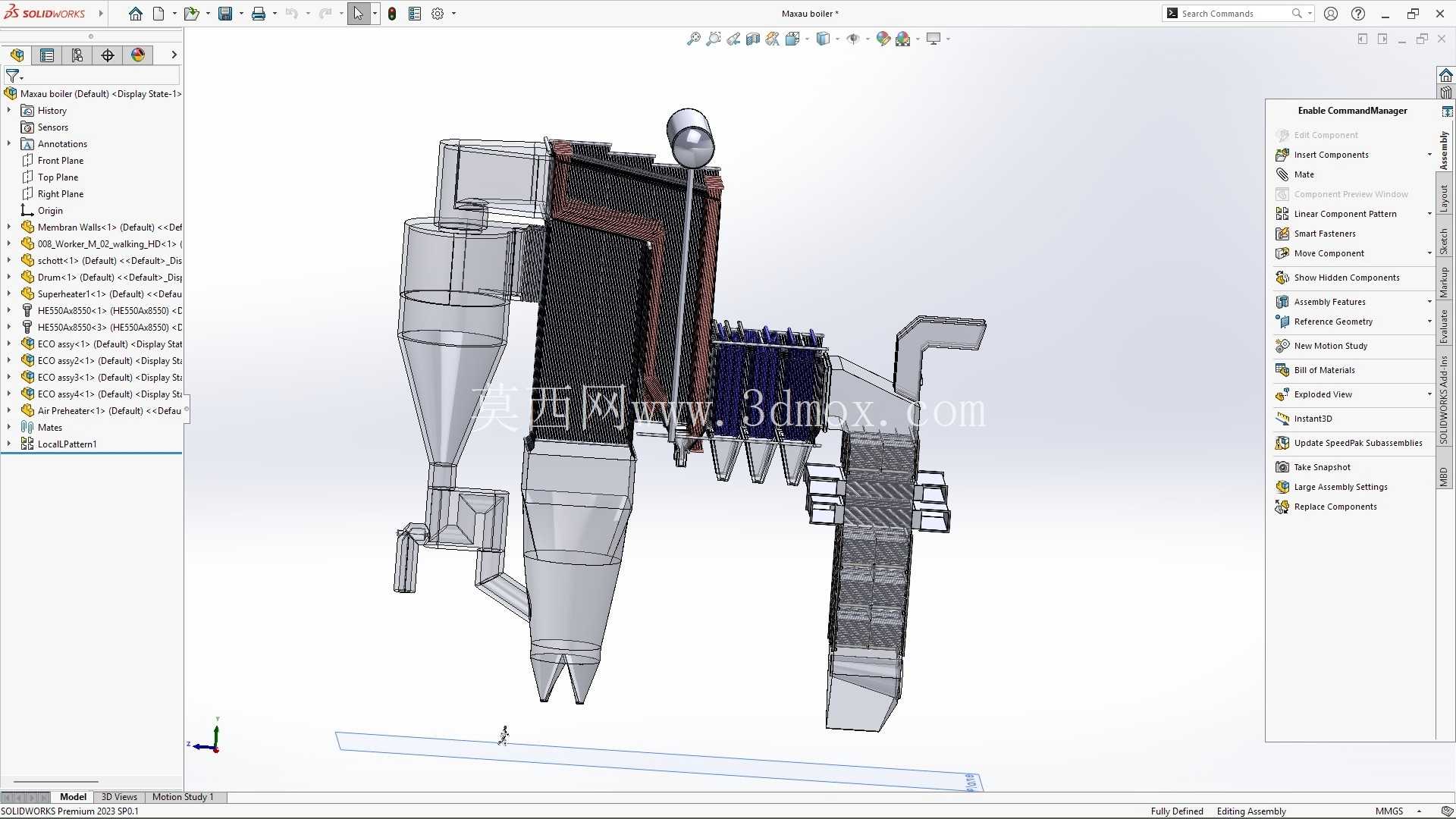Click Replace Components
This screenshot has width=1456, height=819.
coord(1335,507)
